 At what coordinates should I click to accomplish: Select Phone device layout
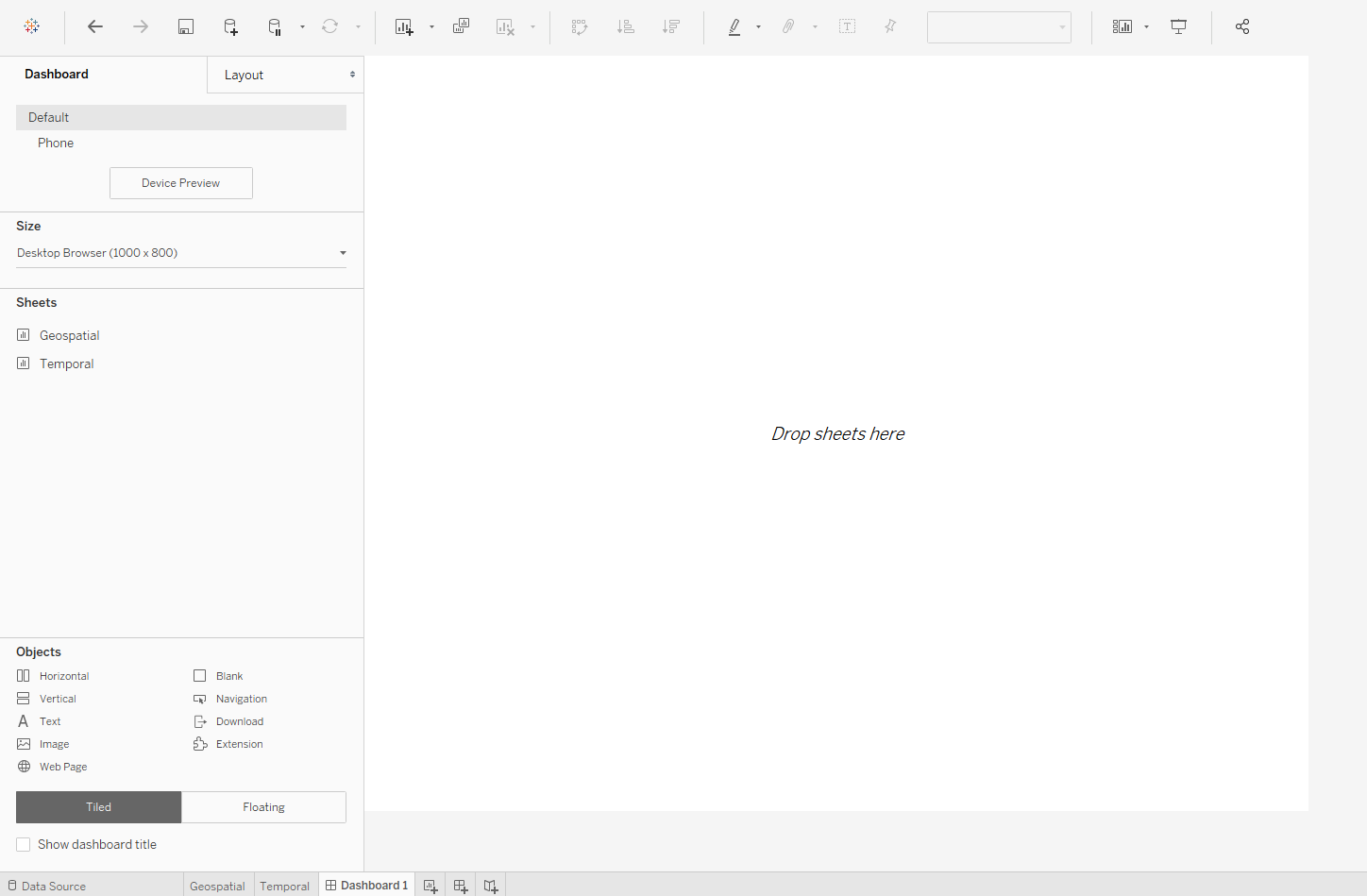click(56, 143)
